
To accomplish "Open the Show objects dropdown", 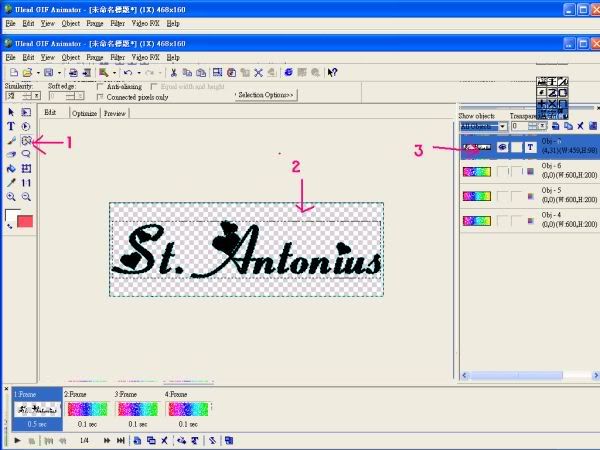I will click(x=502, y=127).
